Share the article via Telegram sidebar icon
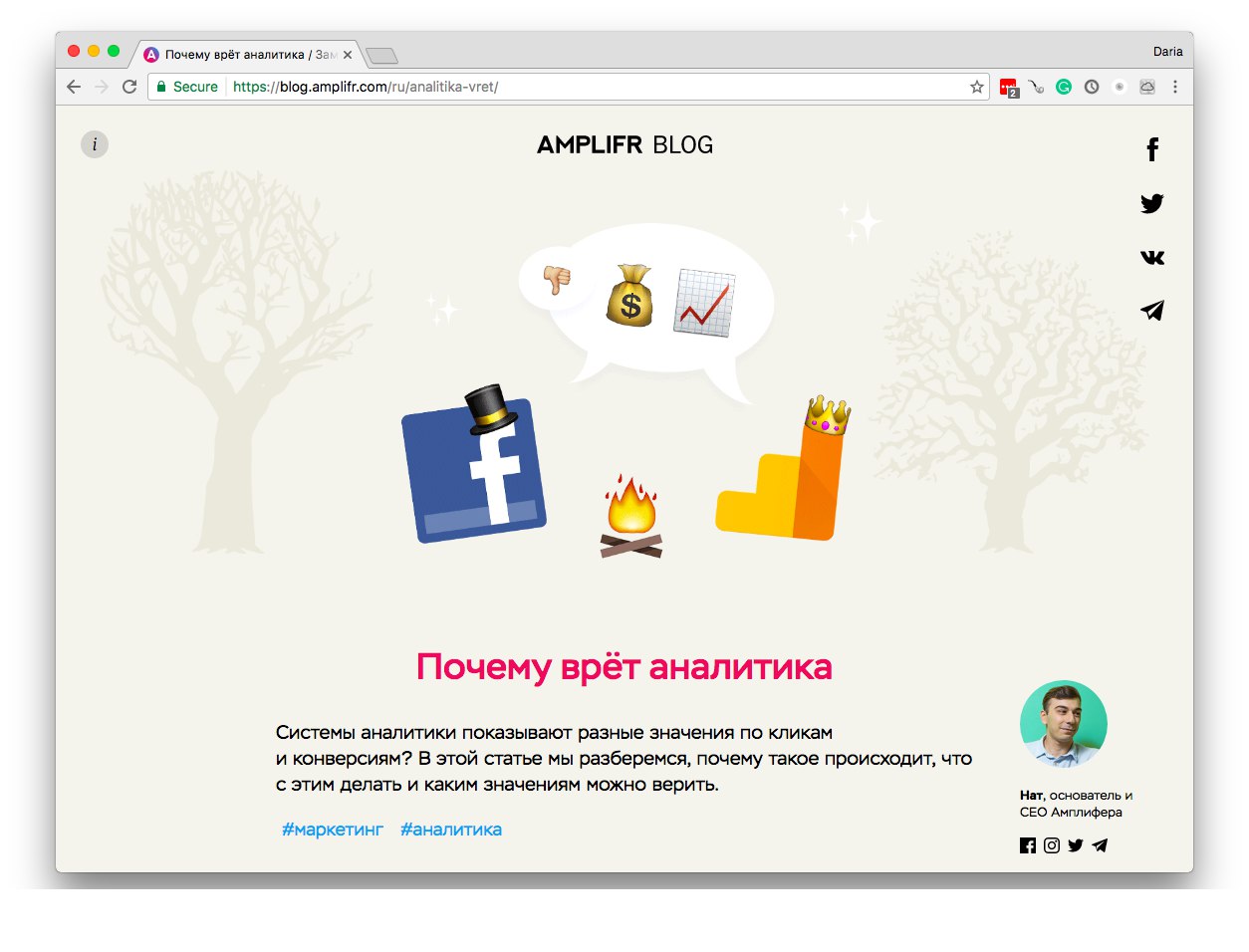The image size is (1249, 952). coord(1152,311)
